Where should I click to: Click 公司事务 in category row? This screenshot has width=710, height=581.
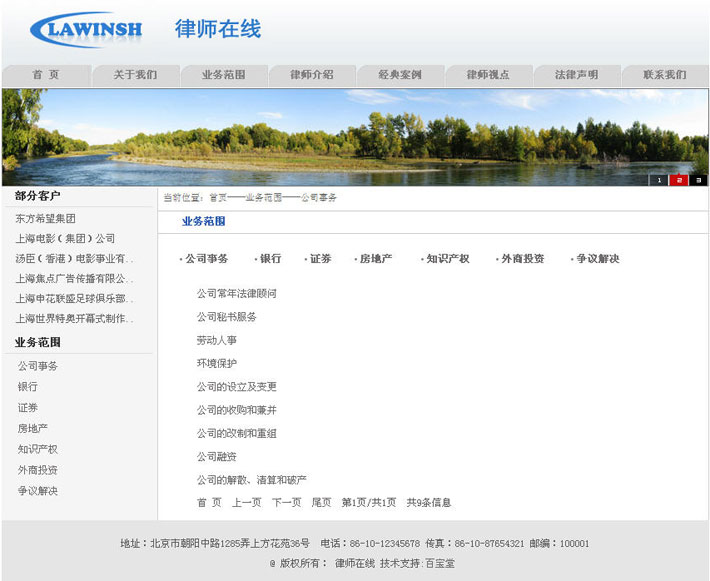click(x=206, y=259)
